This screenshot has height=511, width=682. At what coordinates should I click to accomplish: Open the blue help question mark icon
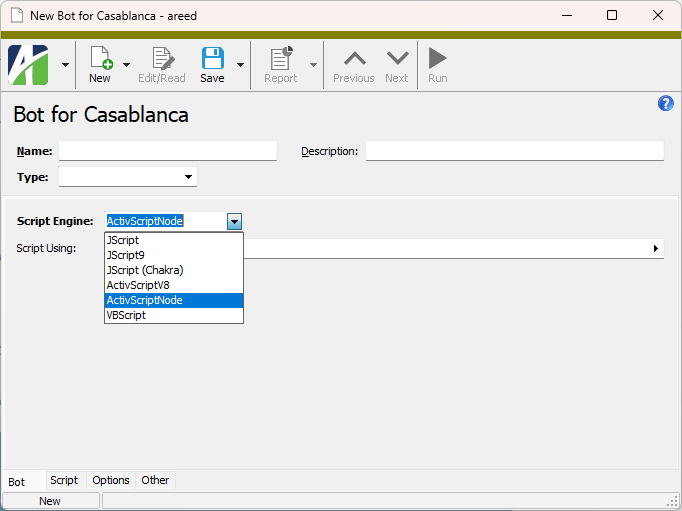[665, 104]
